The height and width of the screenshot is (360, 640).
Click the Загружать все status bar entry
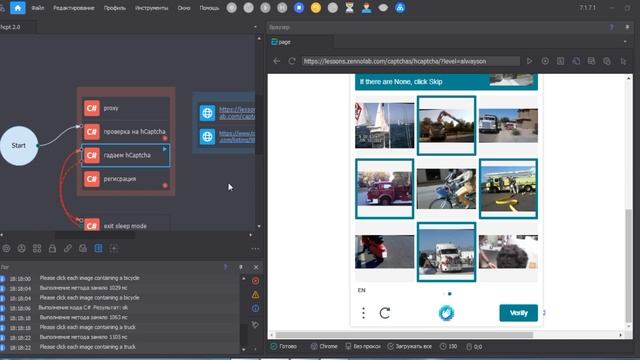click(x=409, y=347)
